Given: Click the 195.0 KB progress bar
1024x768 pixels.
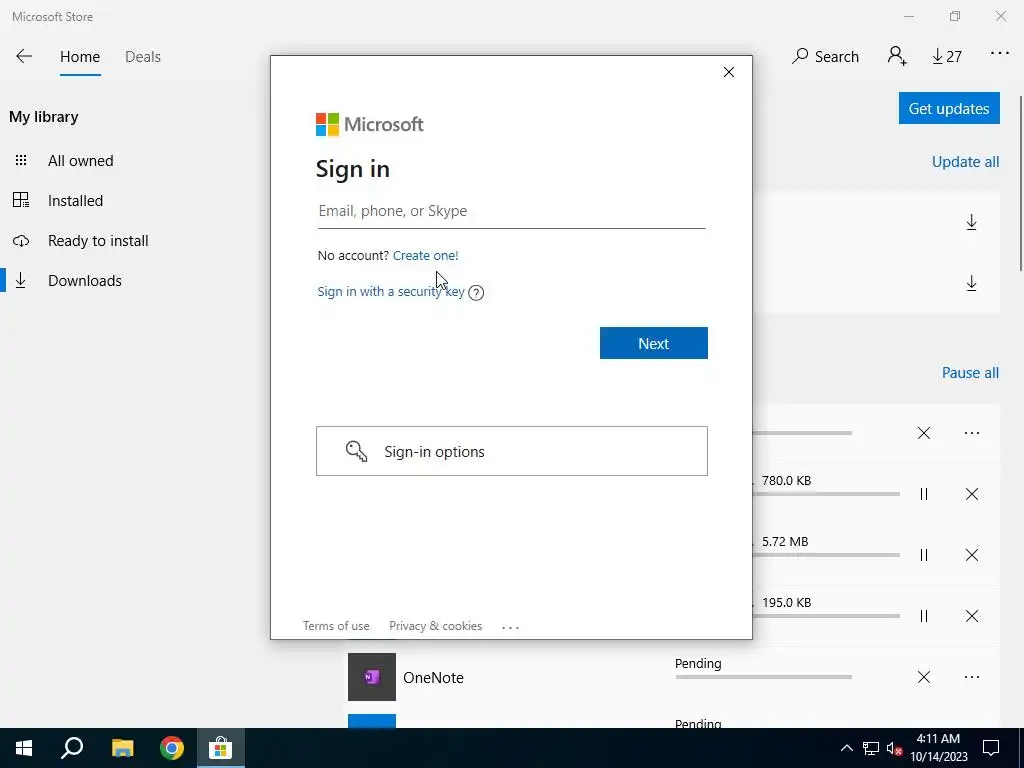Looking at the screenshot, I should (x=826, y=616).
